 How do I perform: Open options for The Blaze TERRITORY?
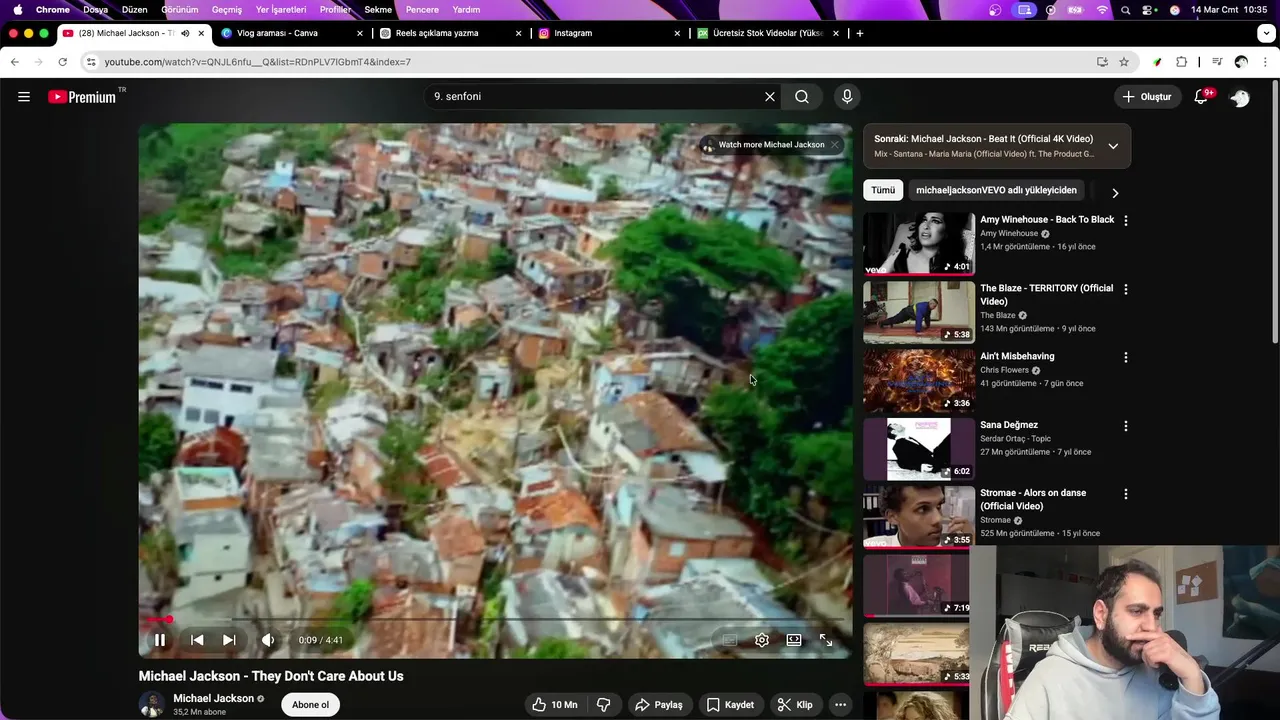point(1126,289)
